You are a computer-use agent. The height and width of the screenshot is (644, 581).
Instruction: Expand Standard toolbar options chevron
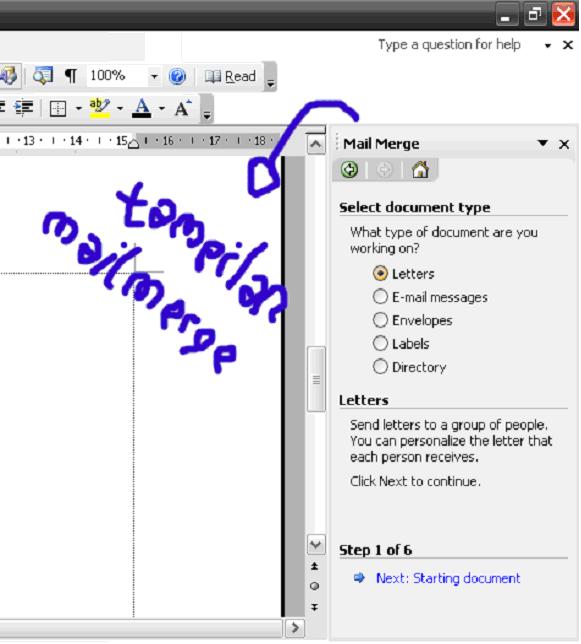(270, 78)
